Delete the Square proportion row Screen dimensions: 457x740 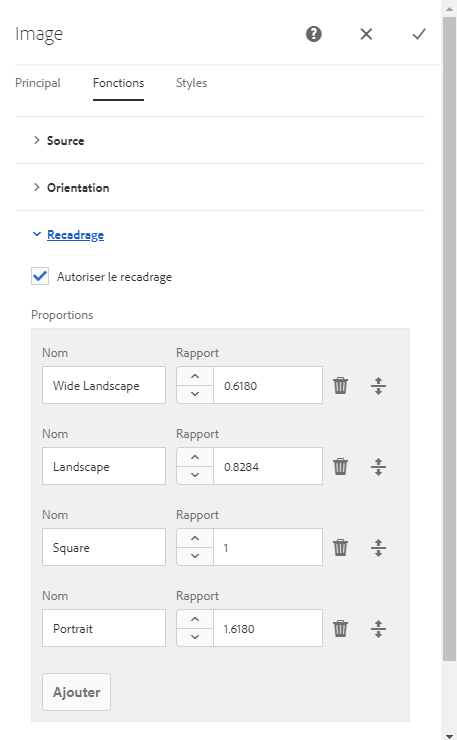pyautogui.click(x=340, y=548)
